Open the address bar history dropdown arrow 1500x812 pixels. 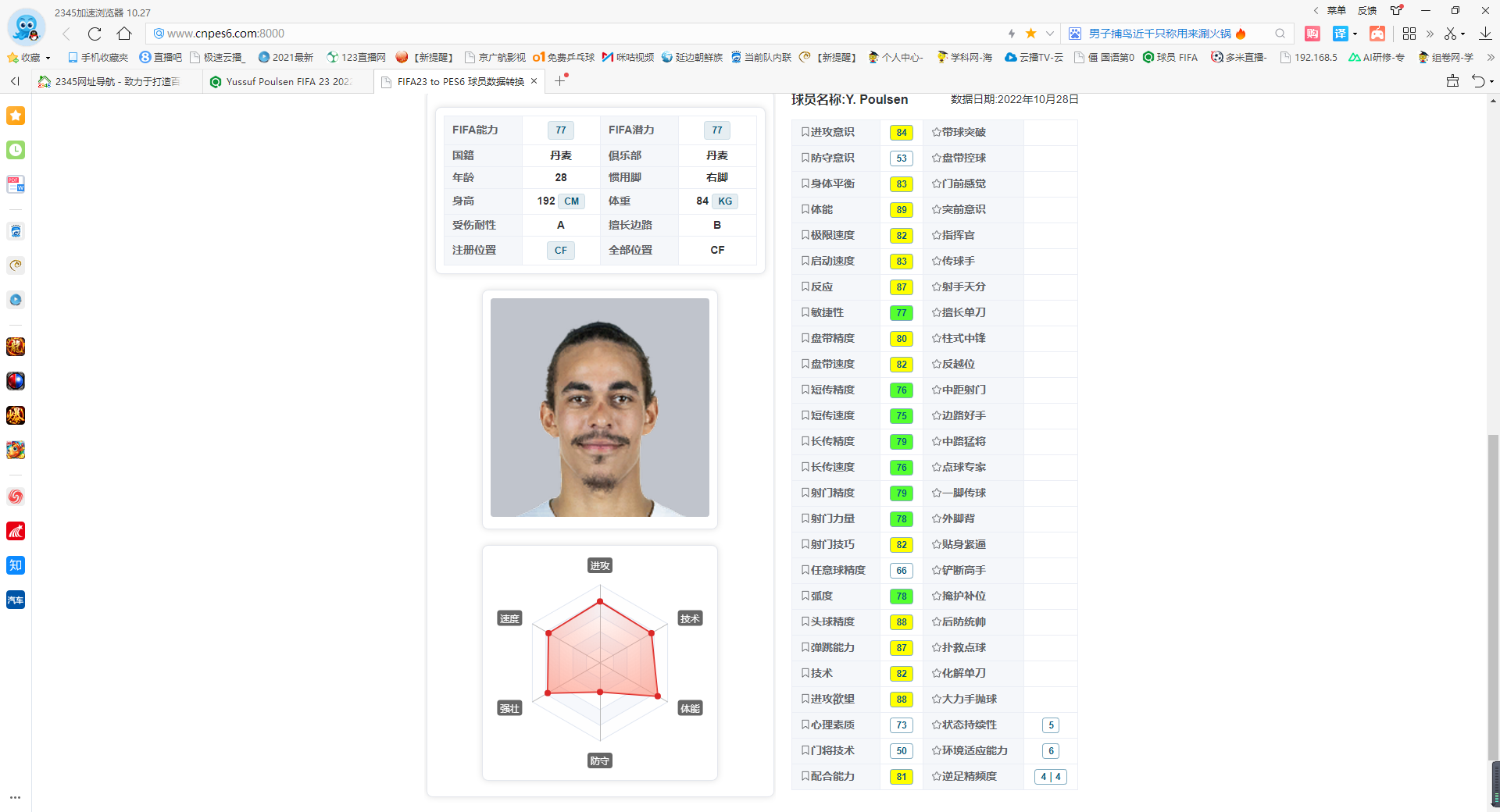(x=1050, y=34)
